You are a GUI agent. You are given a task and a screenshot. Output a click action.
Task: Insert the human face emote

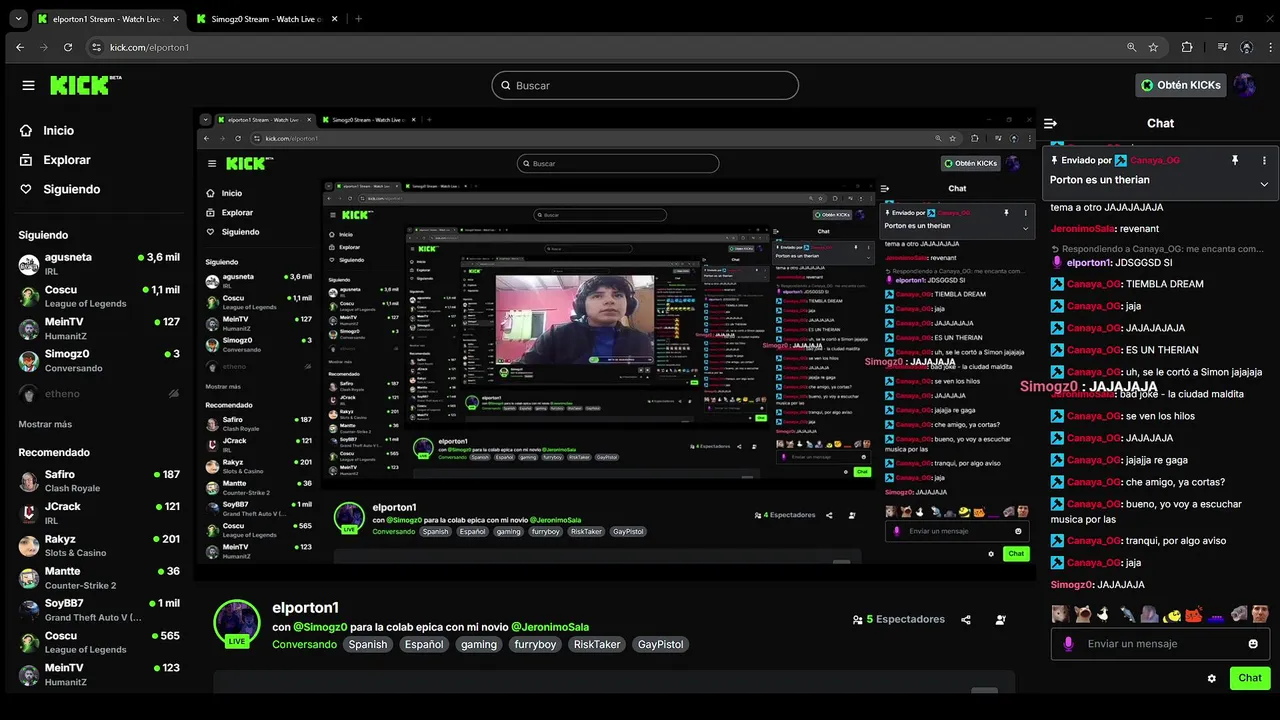pos(1261,614)
